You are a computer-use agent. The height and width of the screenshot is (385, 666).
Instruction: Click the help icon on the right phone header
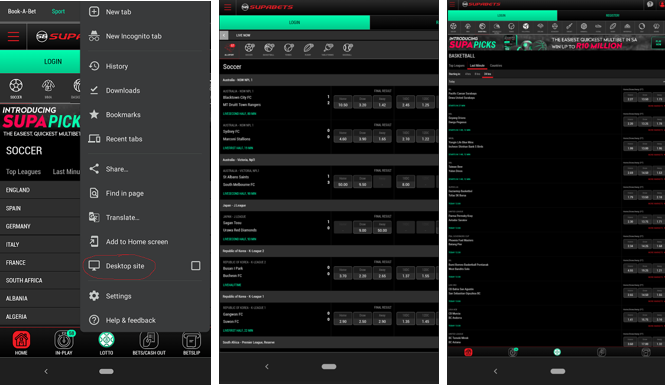click(650, 4)
